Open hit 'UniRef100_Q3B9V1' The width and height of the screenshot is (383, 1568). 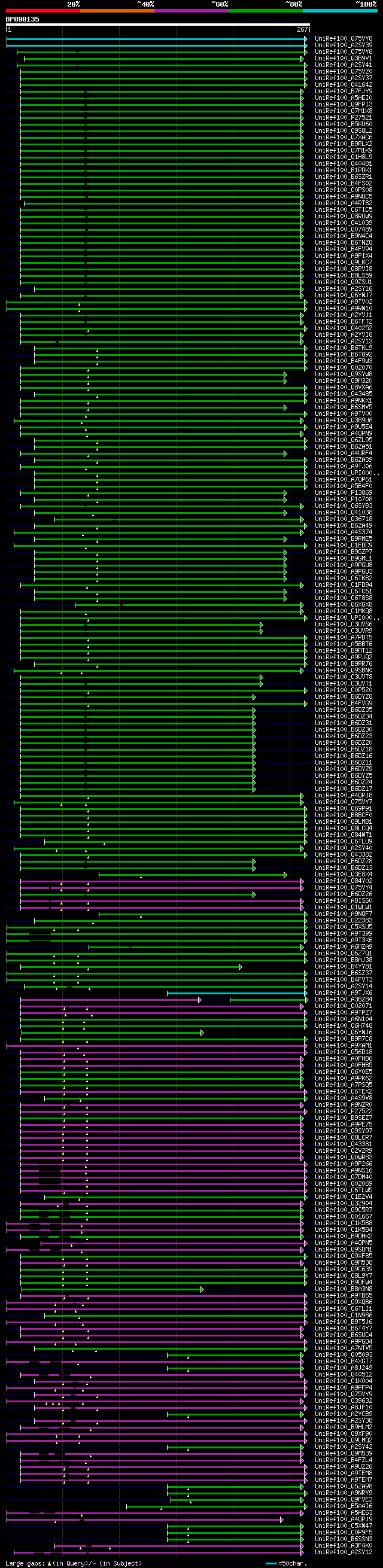point(344,59)
